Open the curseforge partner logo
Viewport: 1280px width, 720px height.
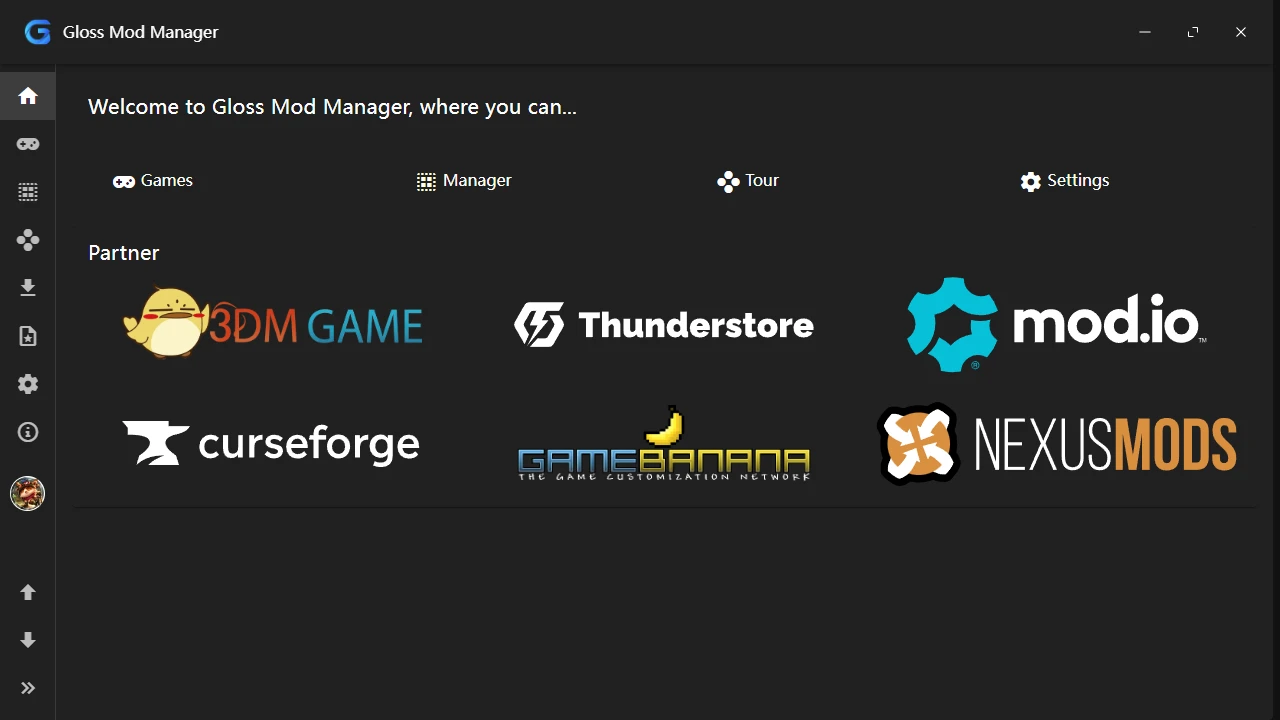[272, 443]
